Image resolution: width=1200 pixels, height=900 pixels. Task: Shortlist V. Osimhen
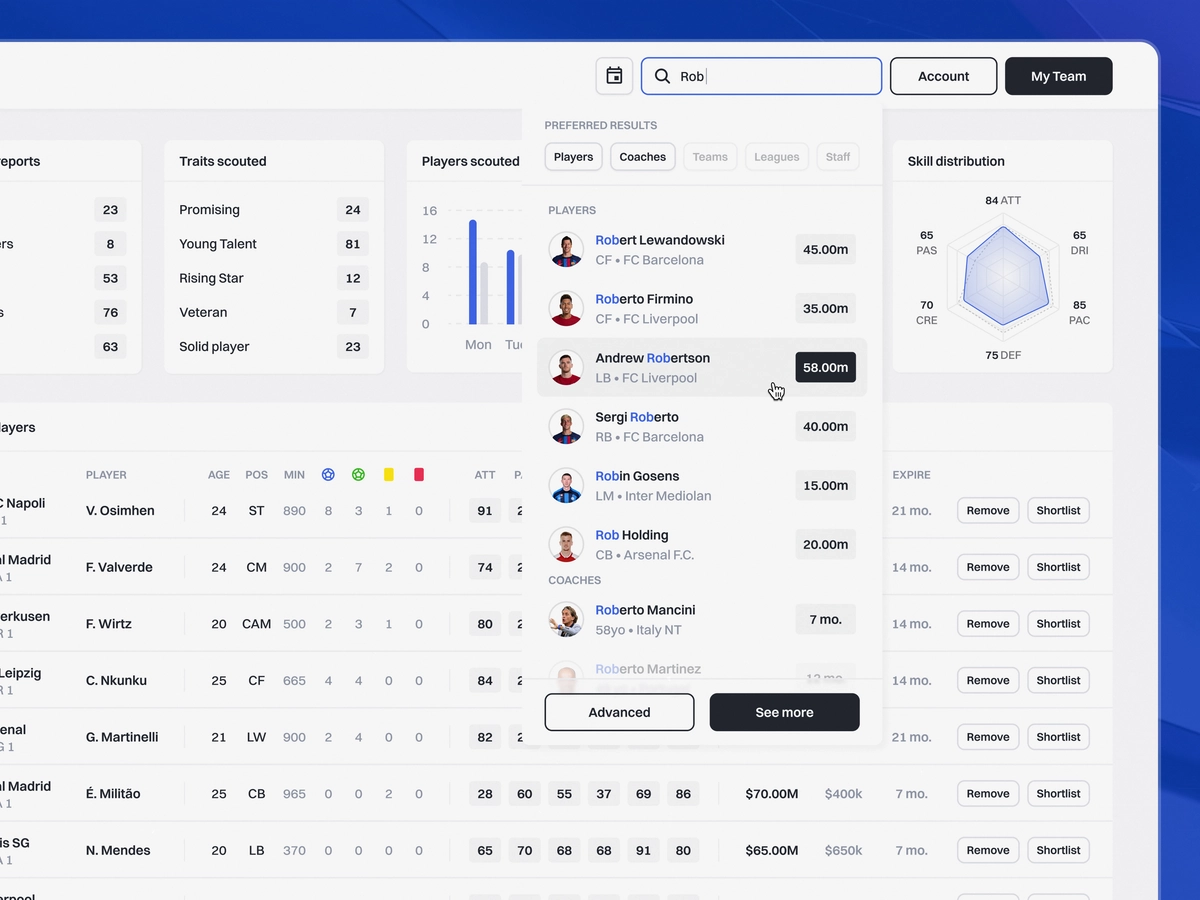pos(1058,510)
